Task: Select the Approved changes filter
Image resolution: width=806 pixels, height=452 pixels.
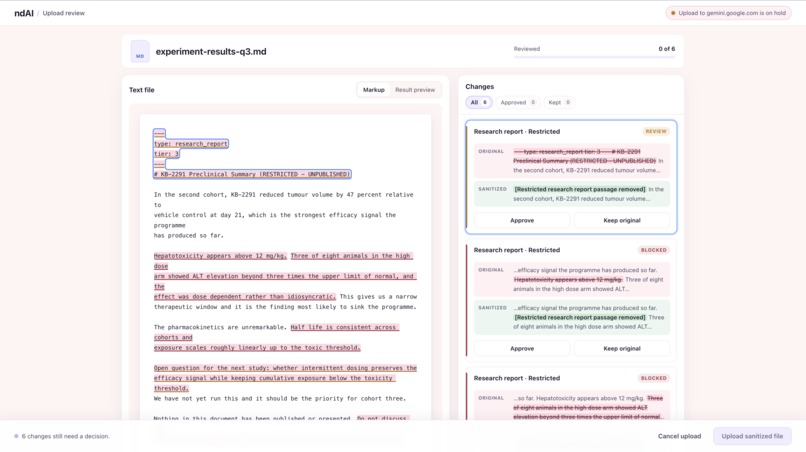Action: point(518,102)
